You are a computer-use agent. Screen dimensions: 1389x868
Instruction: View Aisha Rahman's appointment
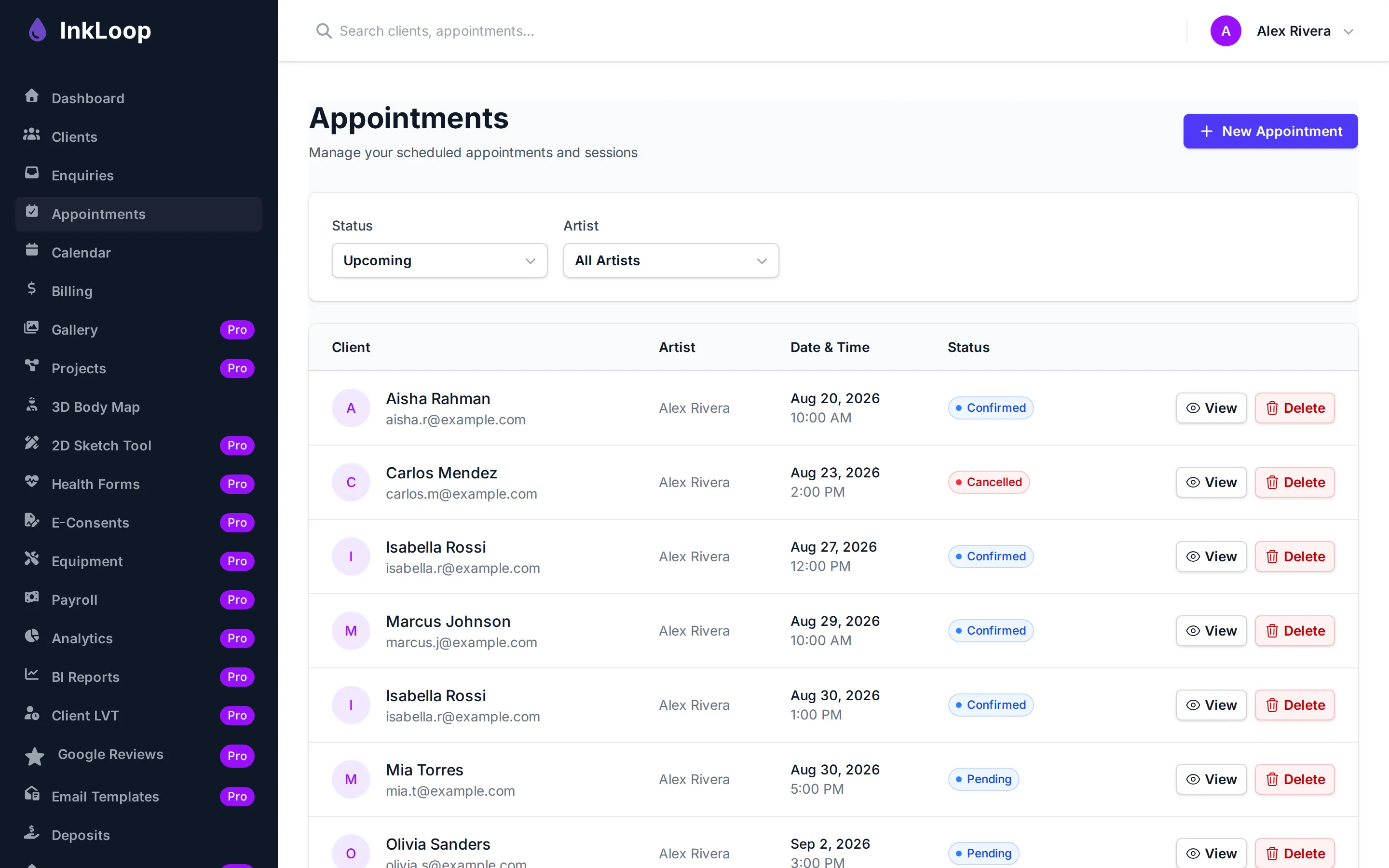(1211, 408)
